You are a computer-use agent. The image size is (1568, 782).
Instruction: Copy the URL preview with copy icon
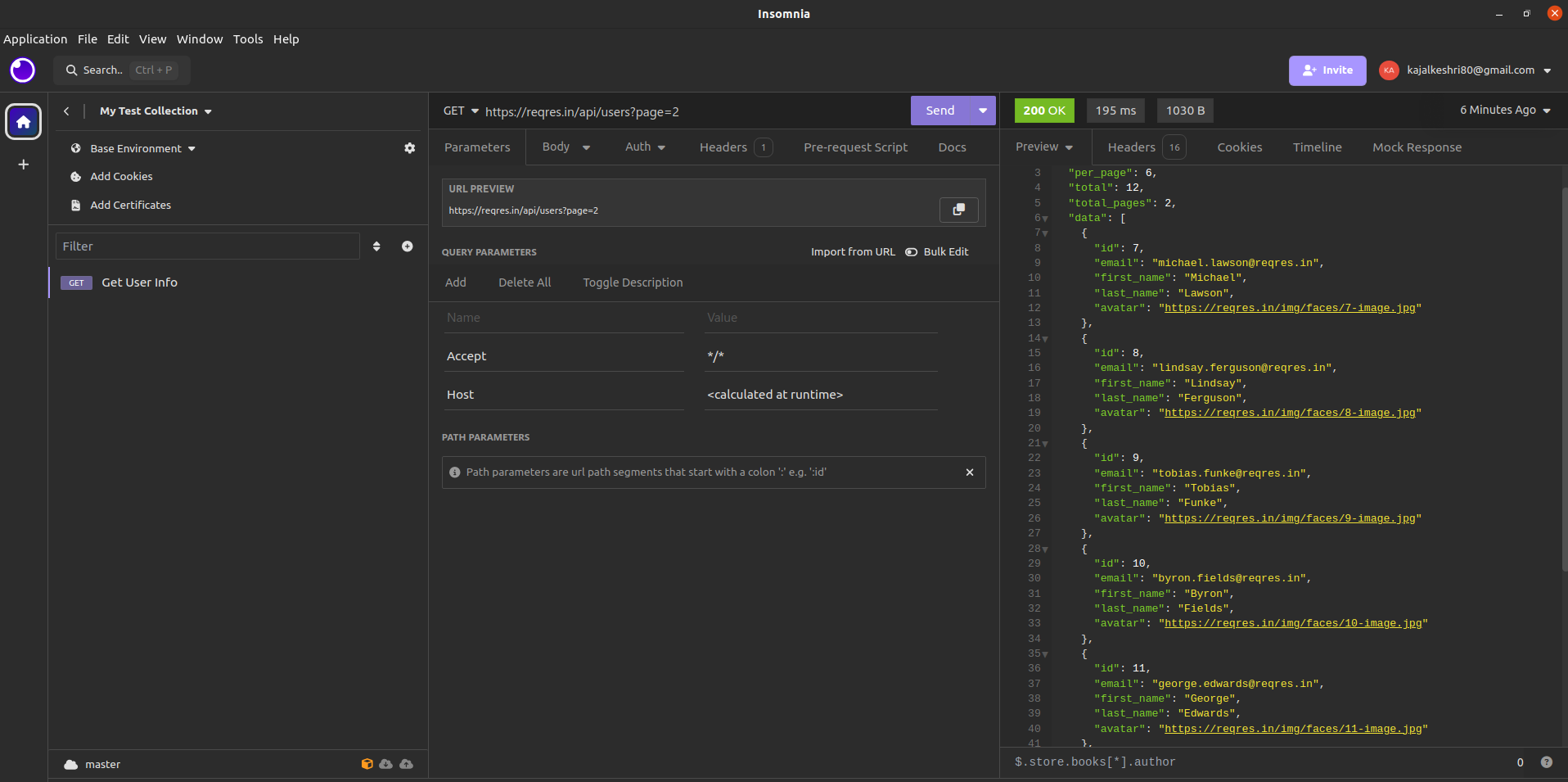(x=958, y=210)
